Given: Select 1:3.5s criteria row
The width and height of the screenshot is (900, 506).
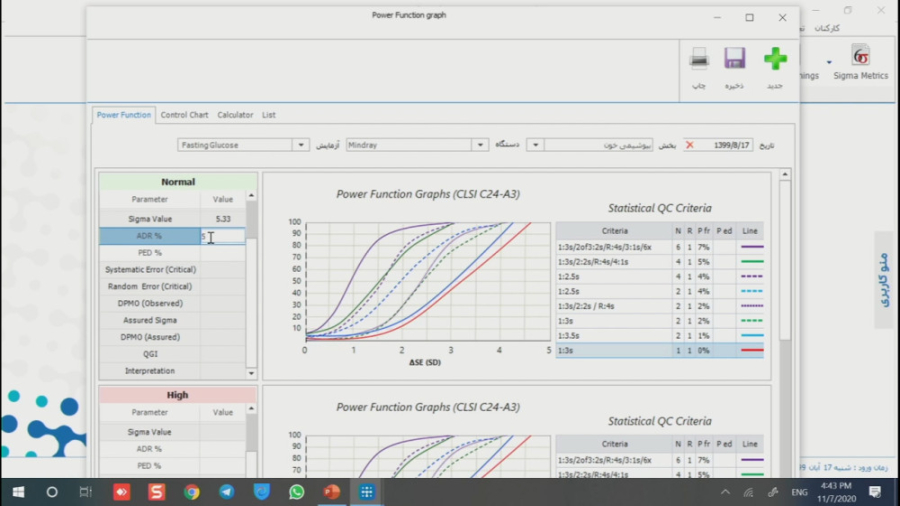Looking at the screenshot, I should 660,336.
